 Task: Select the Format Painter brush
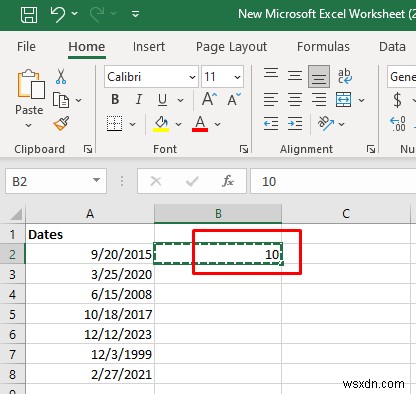point(61,124)
